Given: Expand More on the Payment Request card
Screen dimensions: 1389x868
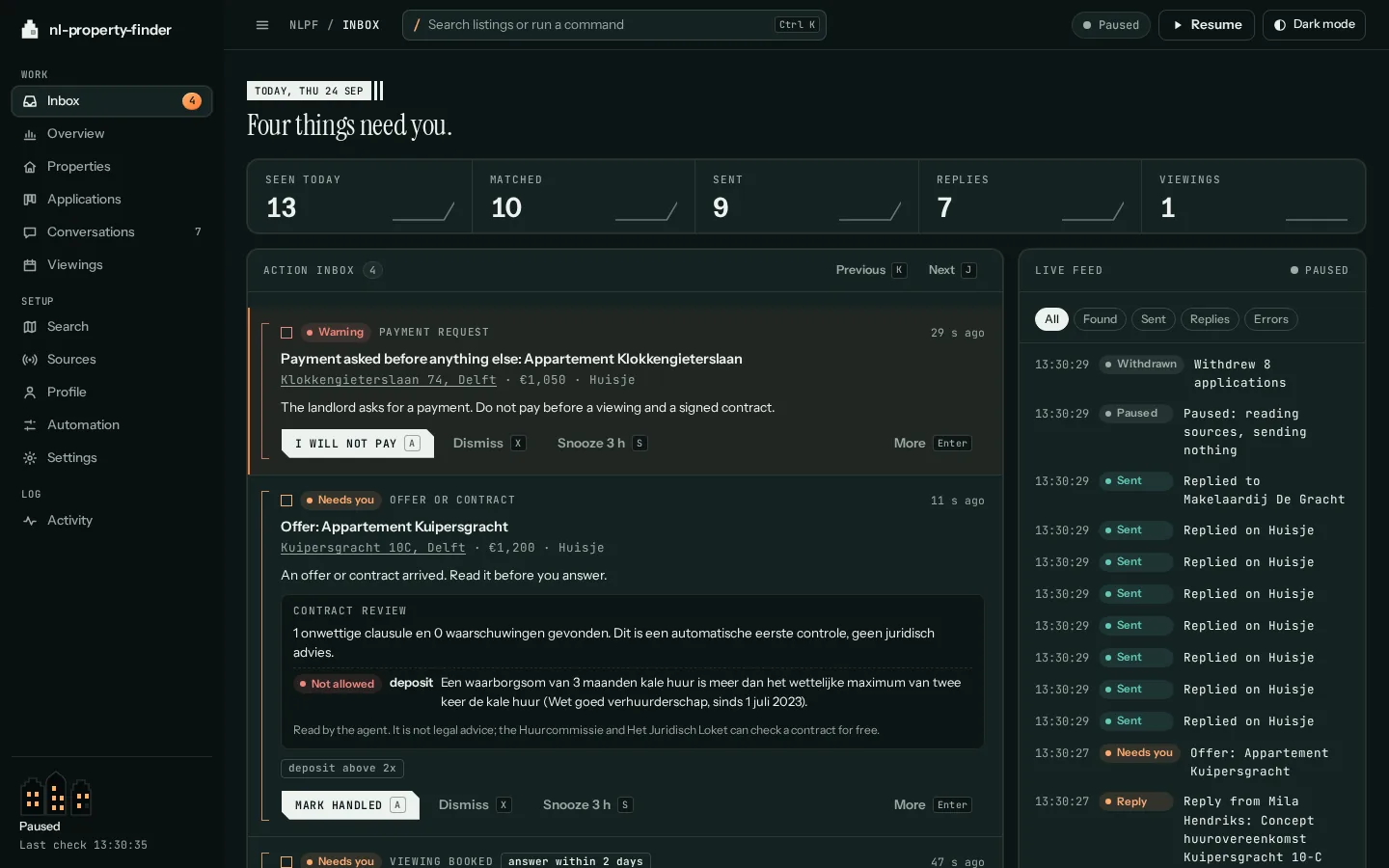Looking at the screenshot, I should tap(933, 444).
